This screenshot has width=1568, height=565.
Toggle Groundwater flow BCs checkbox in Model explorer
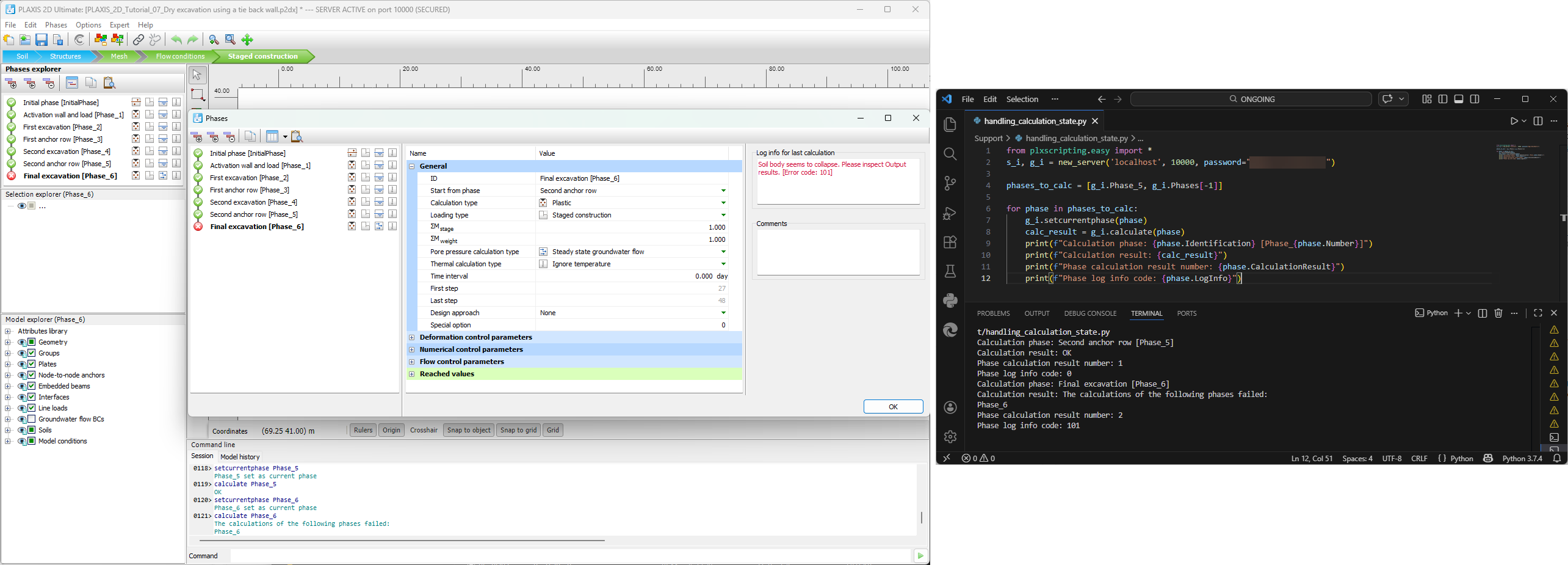coord(32,419)
